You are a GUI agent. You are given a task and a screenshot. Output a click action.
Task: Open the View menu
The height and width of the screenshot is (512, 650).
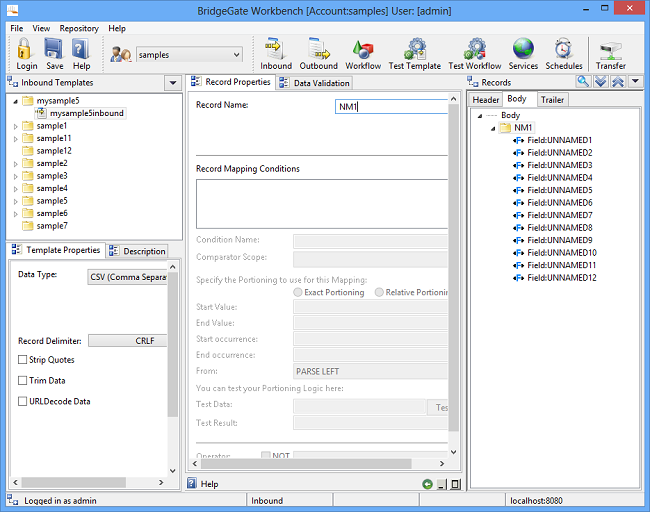[41, 28]
